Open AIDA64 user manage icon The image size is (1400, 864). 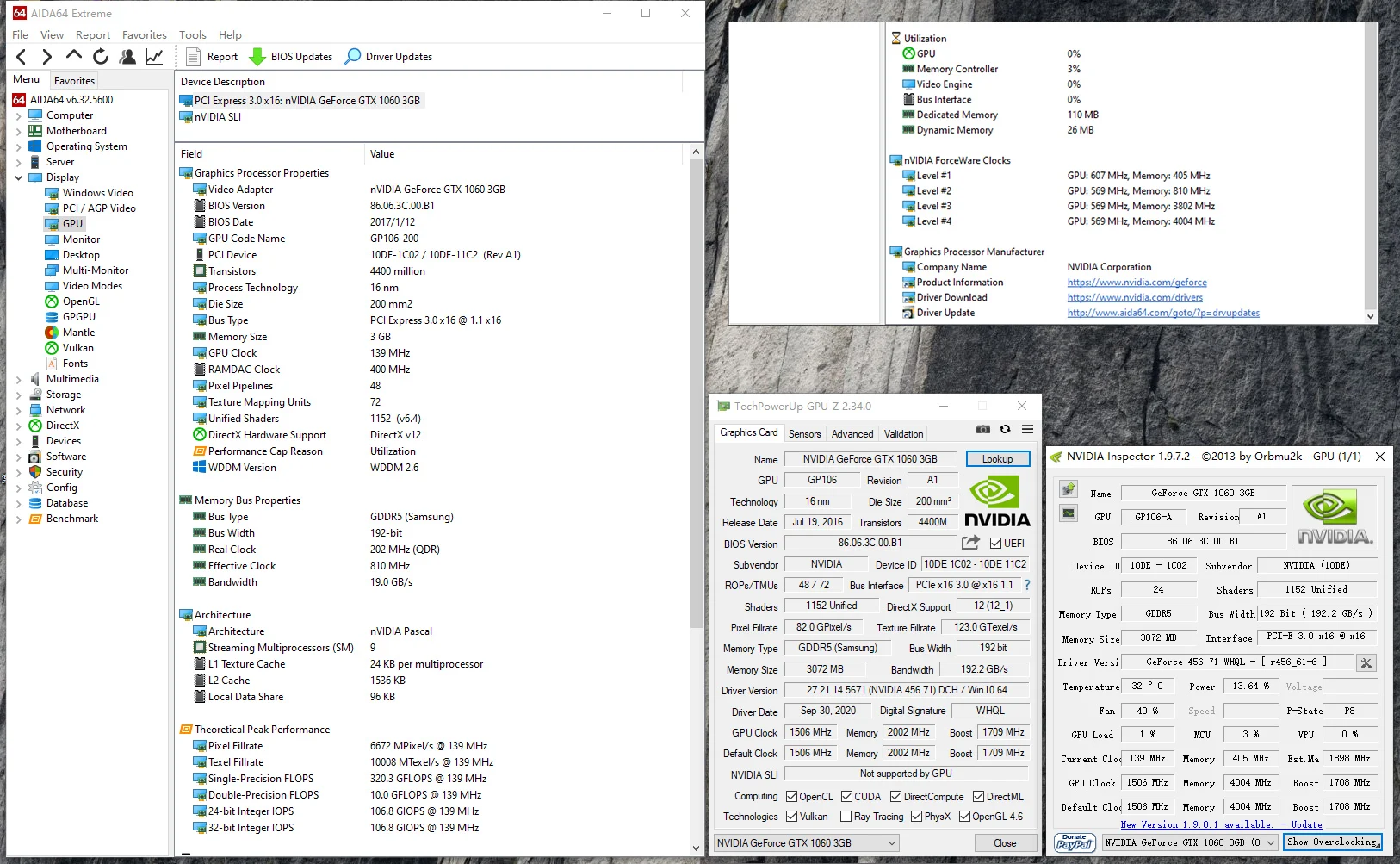click(127, 57)
